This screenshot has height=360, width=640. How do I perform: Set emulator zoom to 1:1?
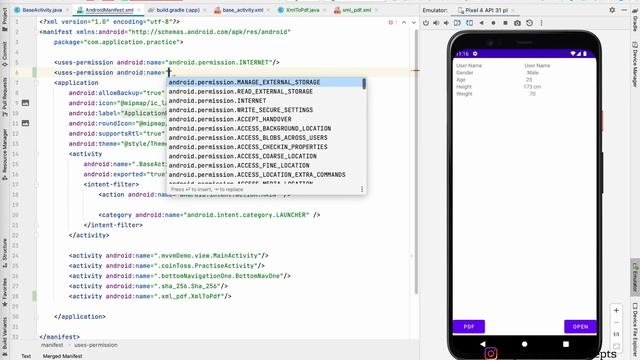[616, 334]
